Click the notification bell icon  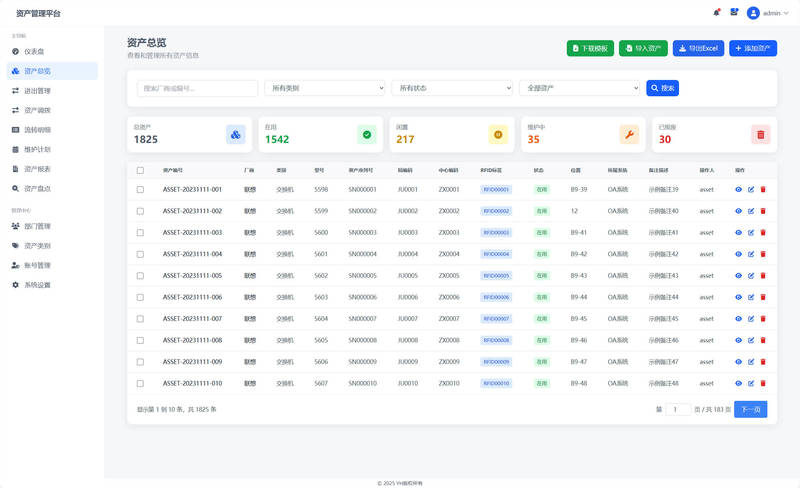point(716,12)
